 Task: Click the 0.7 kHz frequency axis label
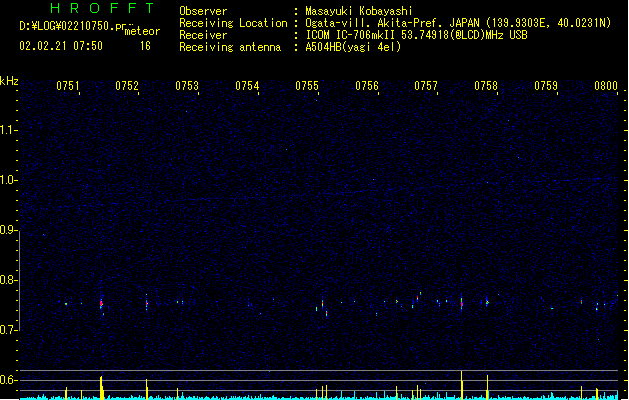(x=7, y=330)
